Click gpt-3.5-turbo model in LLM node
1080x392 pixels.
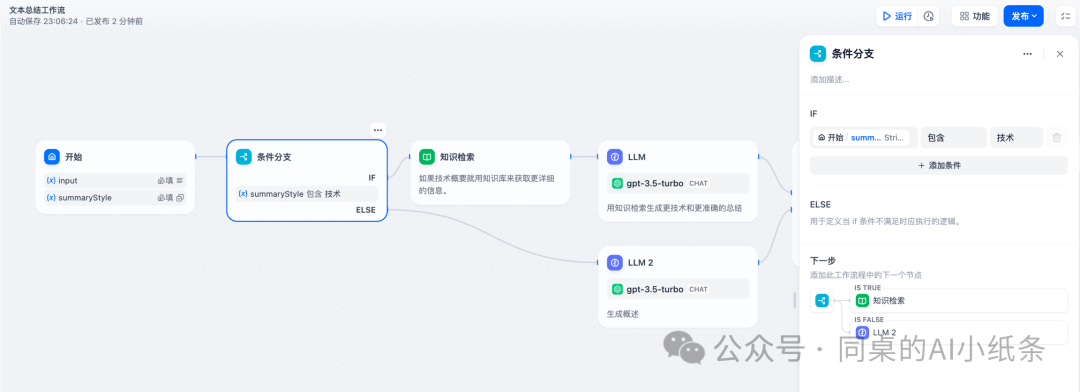[654, 183]
